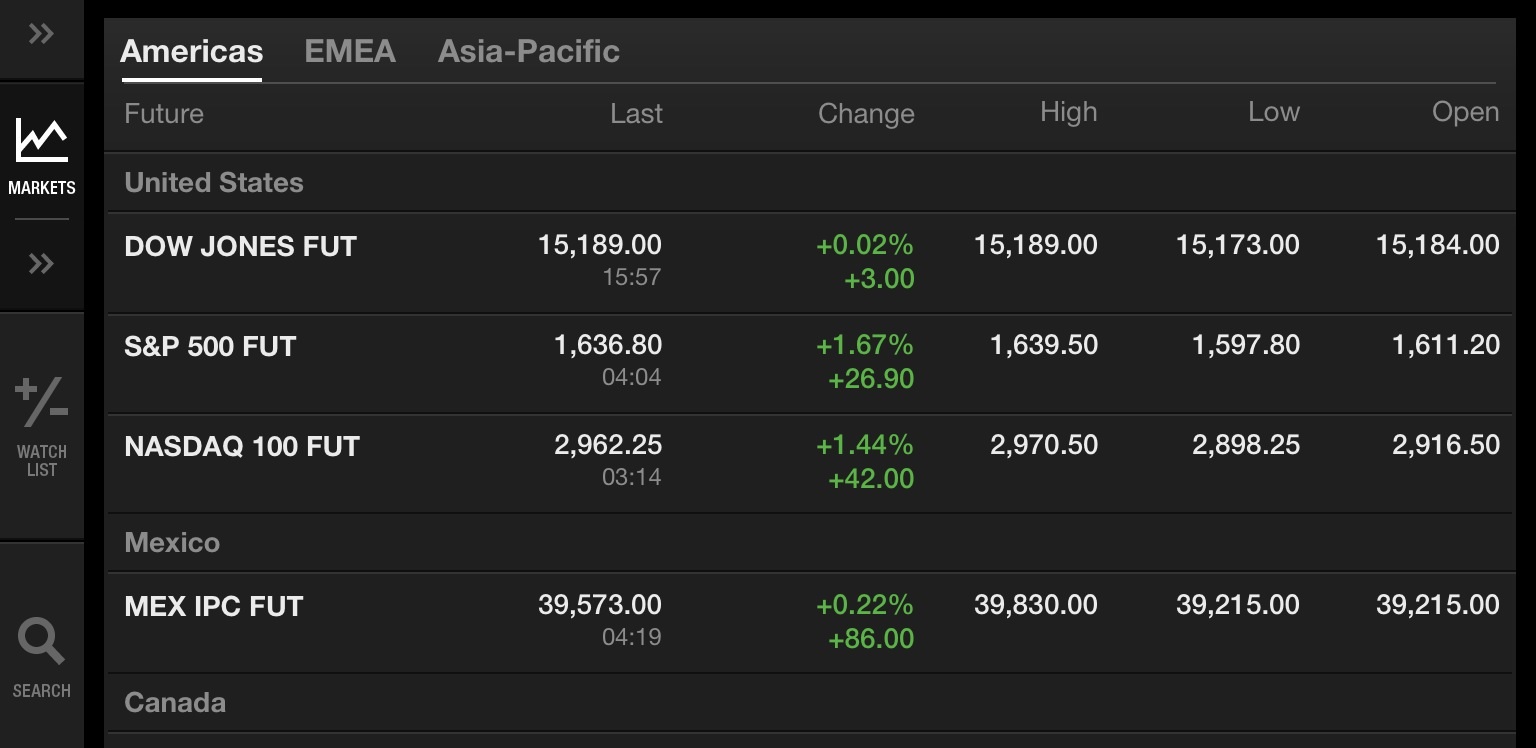Expand Markets submenu double-chevron below Markets
Image resolution: width=1536 pixels, height=748 pixels.
click(x=41, y=264)
